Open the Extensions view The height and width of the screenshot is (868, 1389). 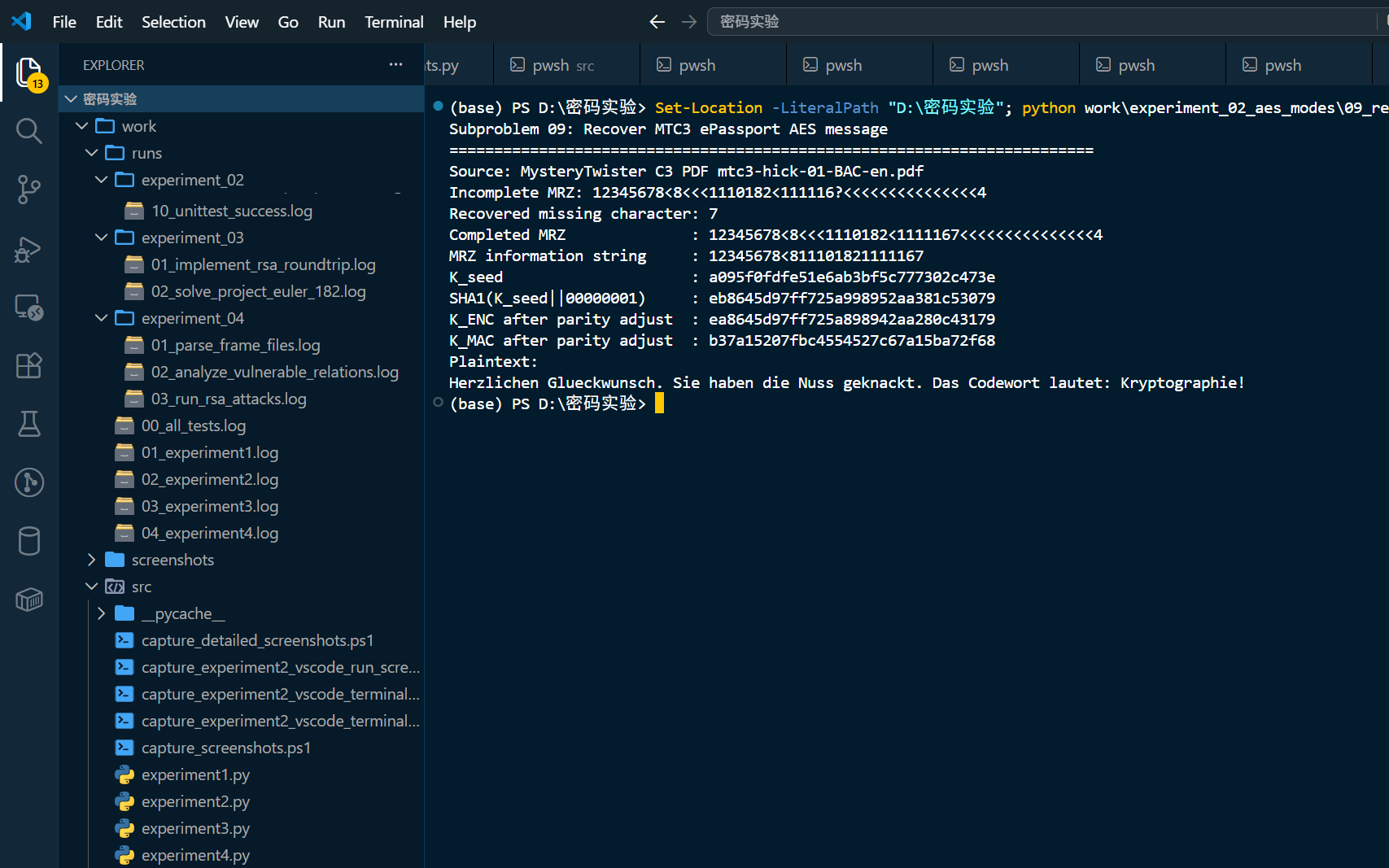coord(29,365)
